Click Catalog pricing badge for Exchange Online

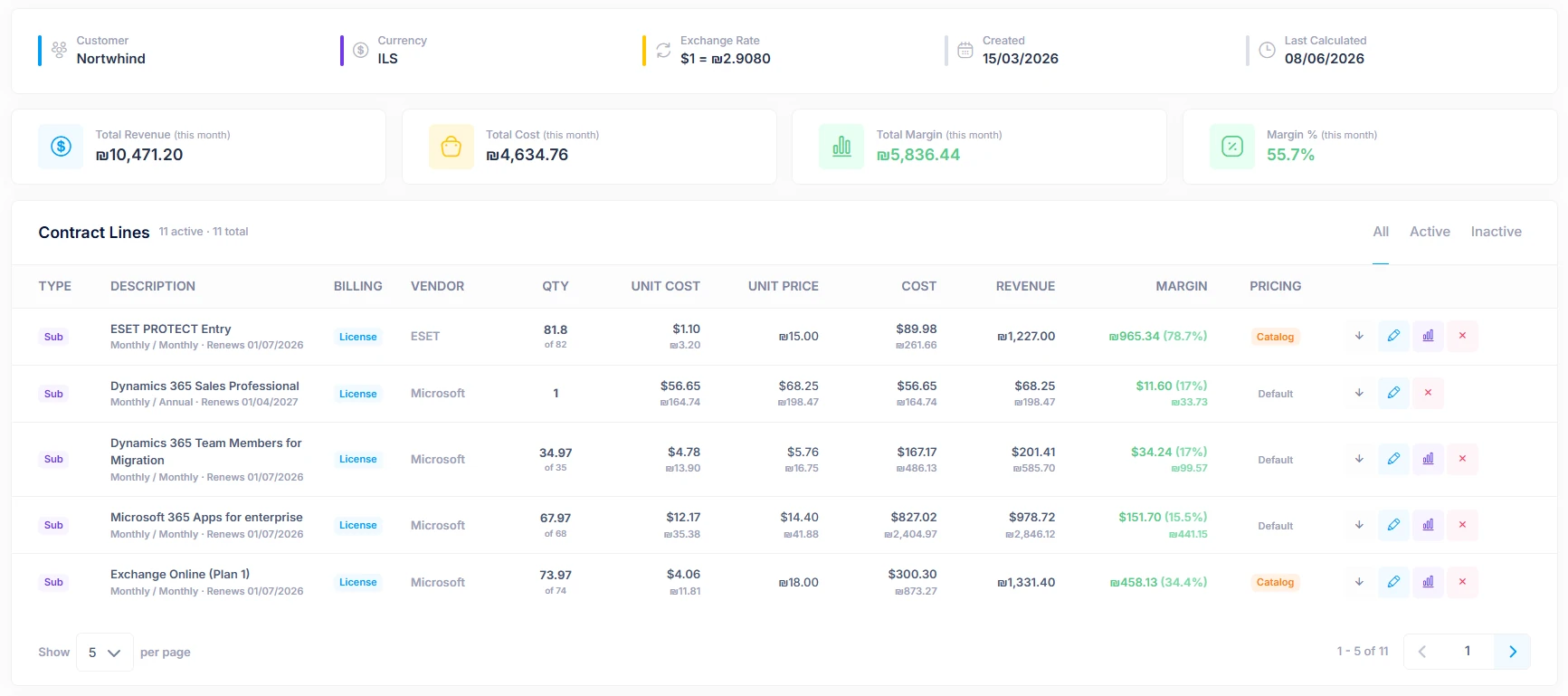tap(1275, 582)
